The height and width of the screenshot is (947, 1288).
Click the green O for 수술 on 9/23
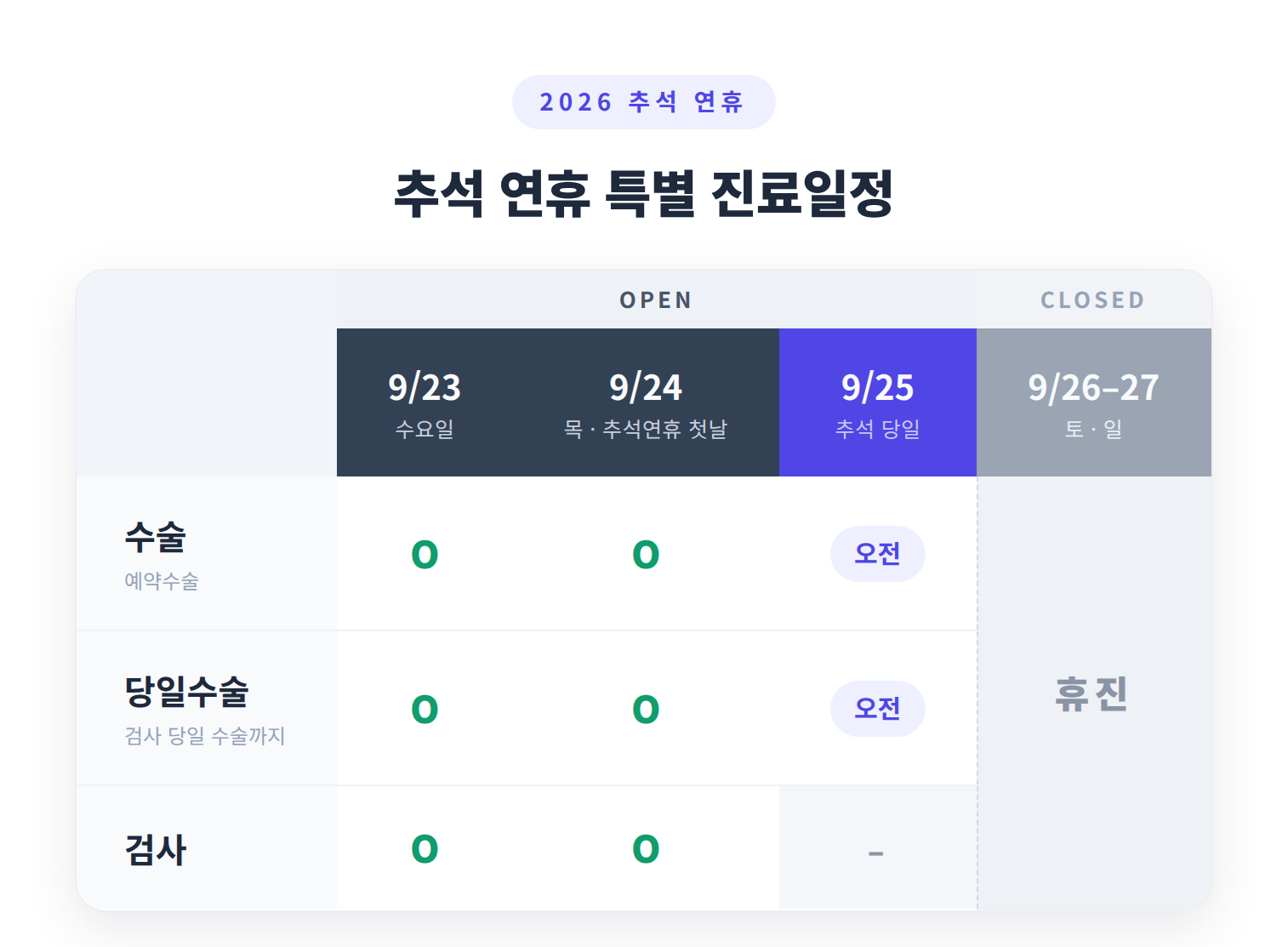coord(425,555)
